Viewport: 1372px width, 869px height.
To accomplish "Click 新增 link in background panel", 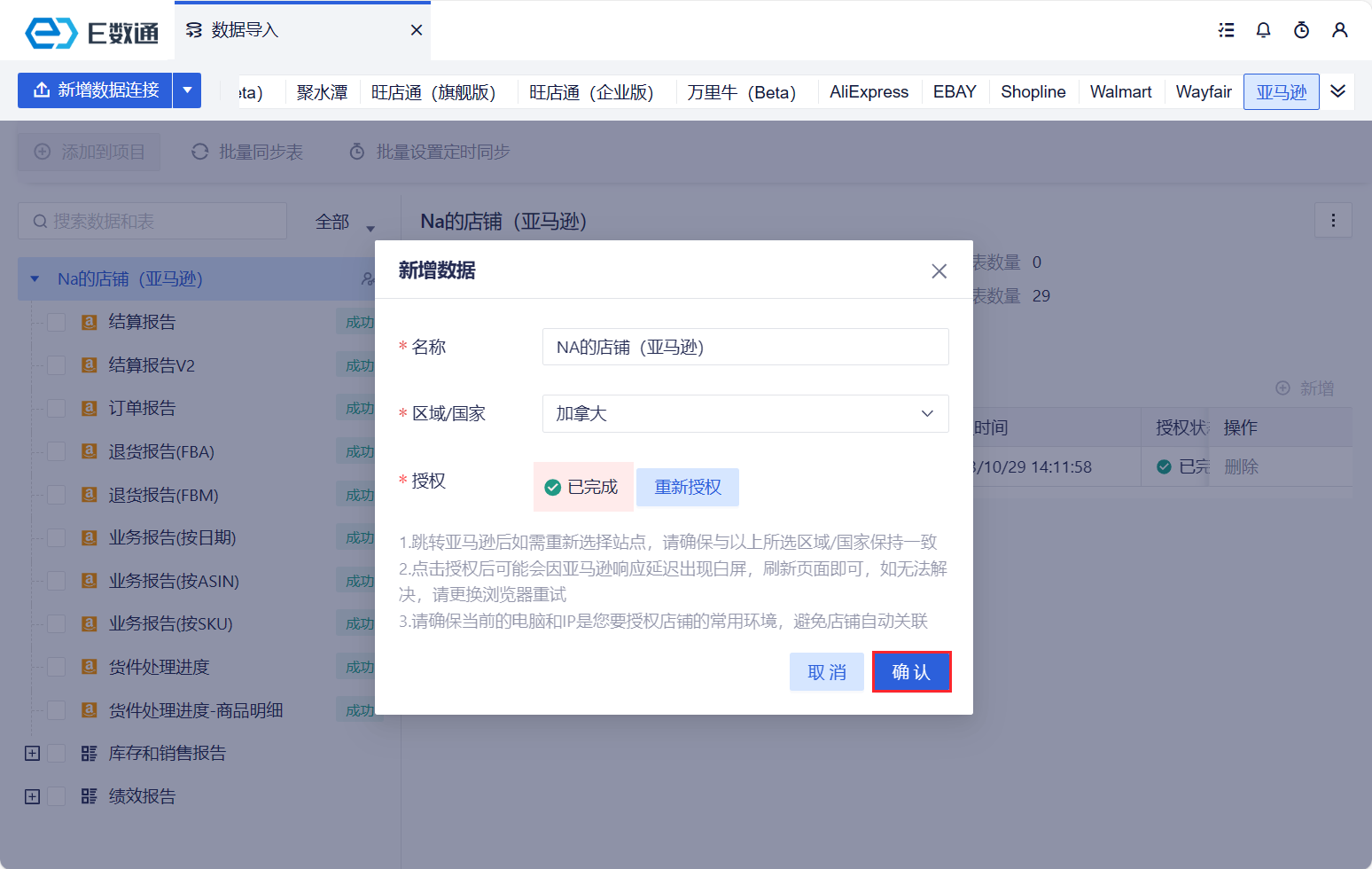I will point(1305,388).
